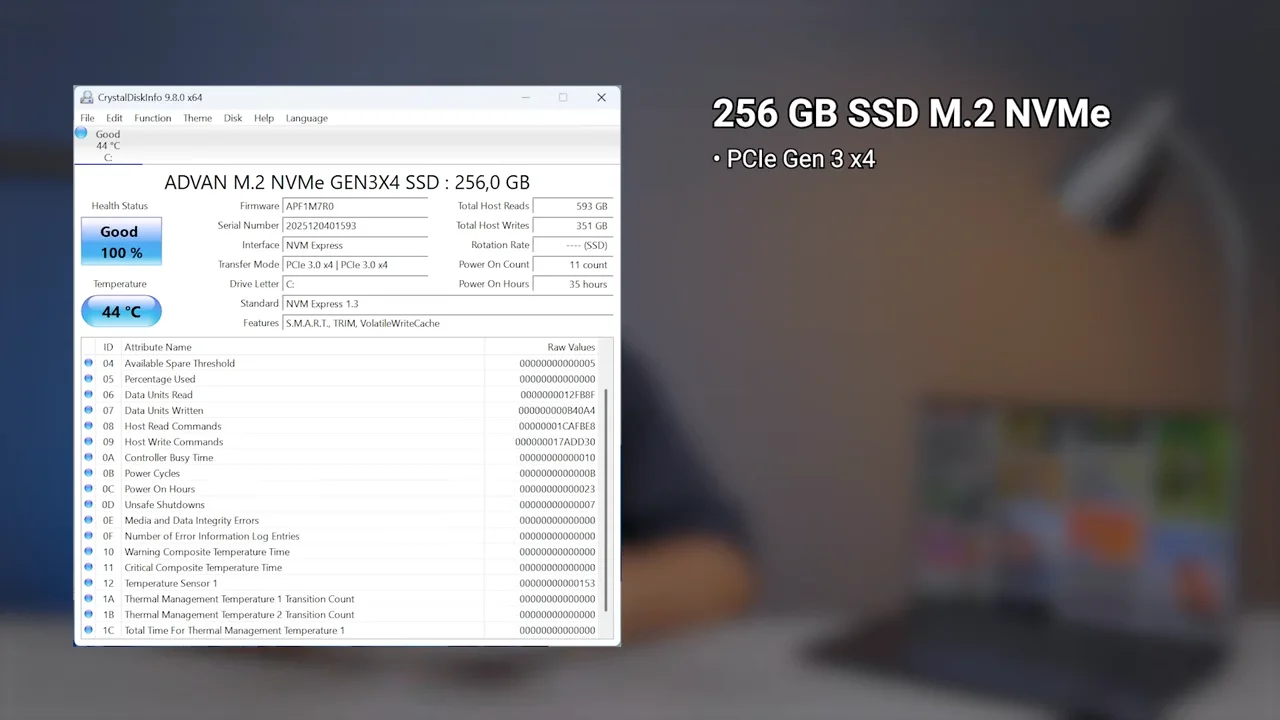
Task: Click the status orb for Media and Data Integrity Errors
Action: point(88,520)
